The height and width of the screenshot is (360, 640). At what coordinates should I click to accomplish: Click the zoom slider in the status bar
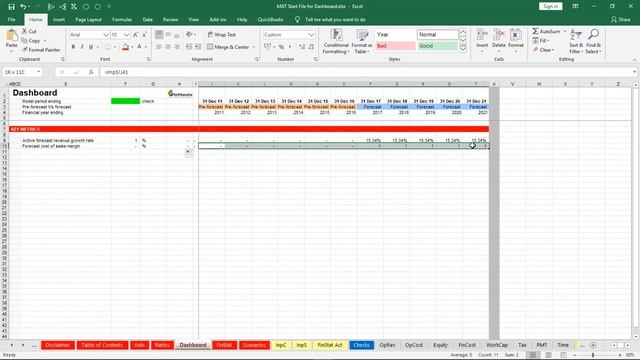(x=593, y=355)
